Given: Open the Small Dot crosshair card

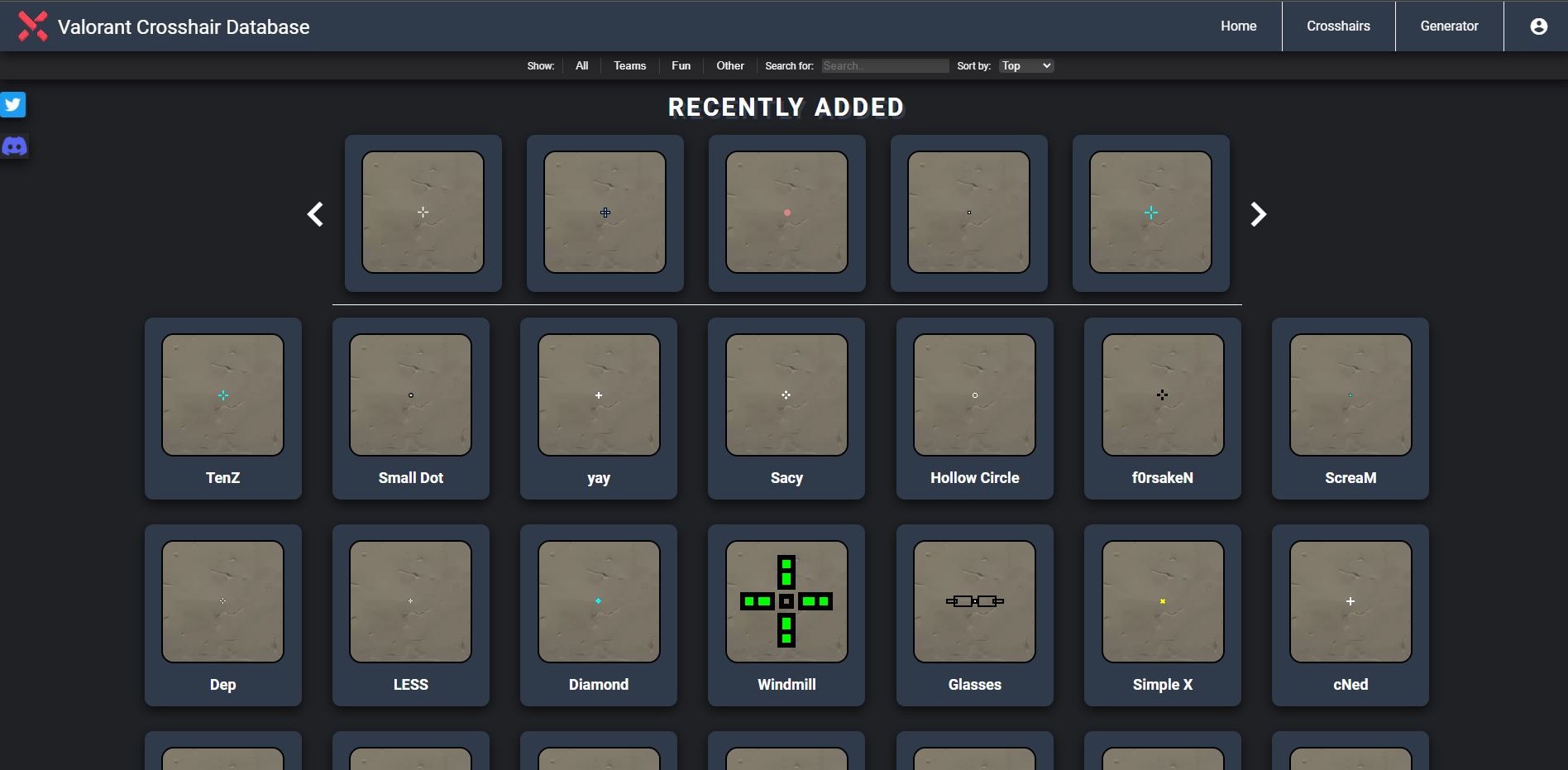Looking at the screenshot, I should 411,409.
